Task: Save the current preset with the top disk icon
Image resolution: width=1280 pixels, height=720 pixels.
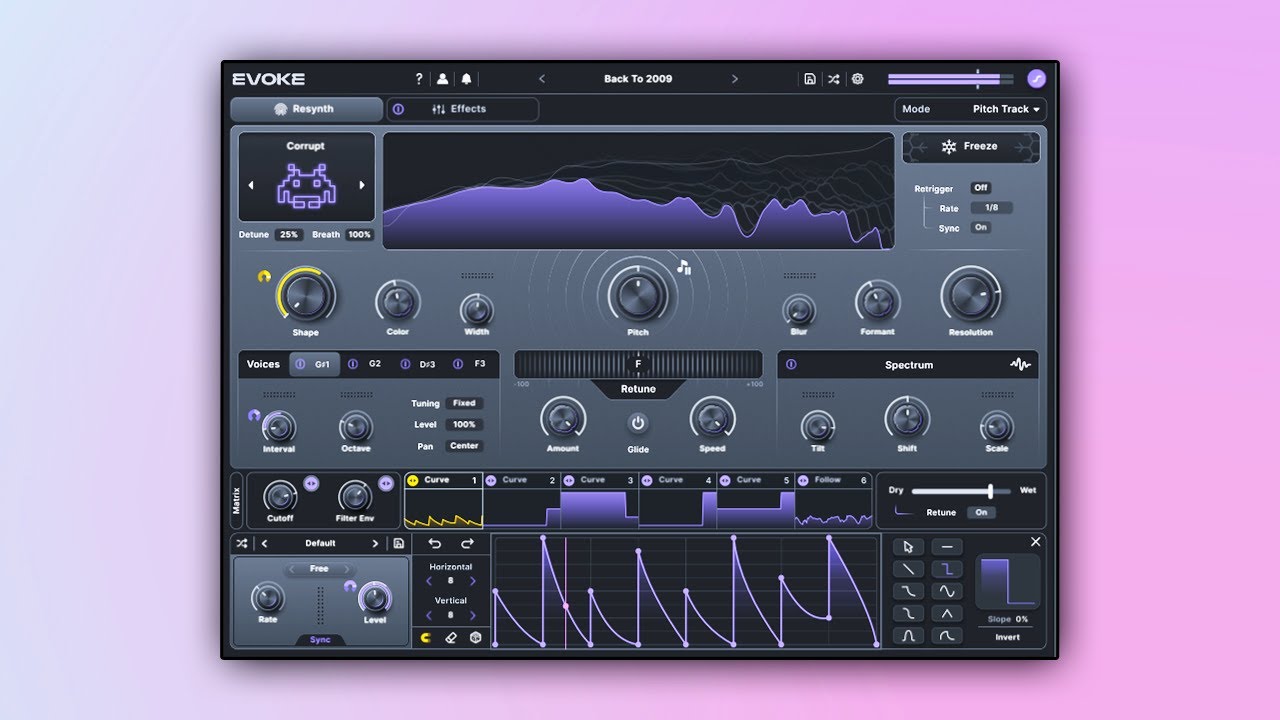Action: click(x=810, y=79)
